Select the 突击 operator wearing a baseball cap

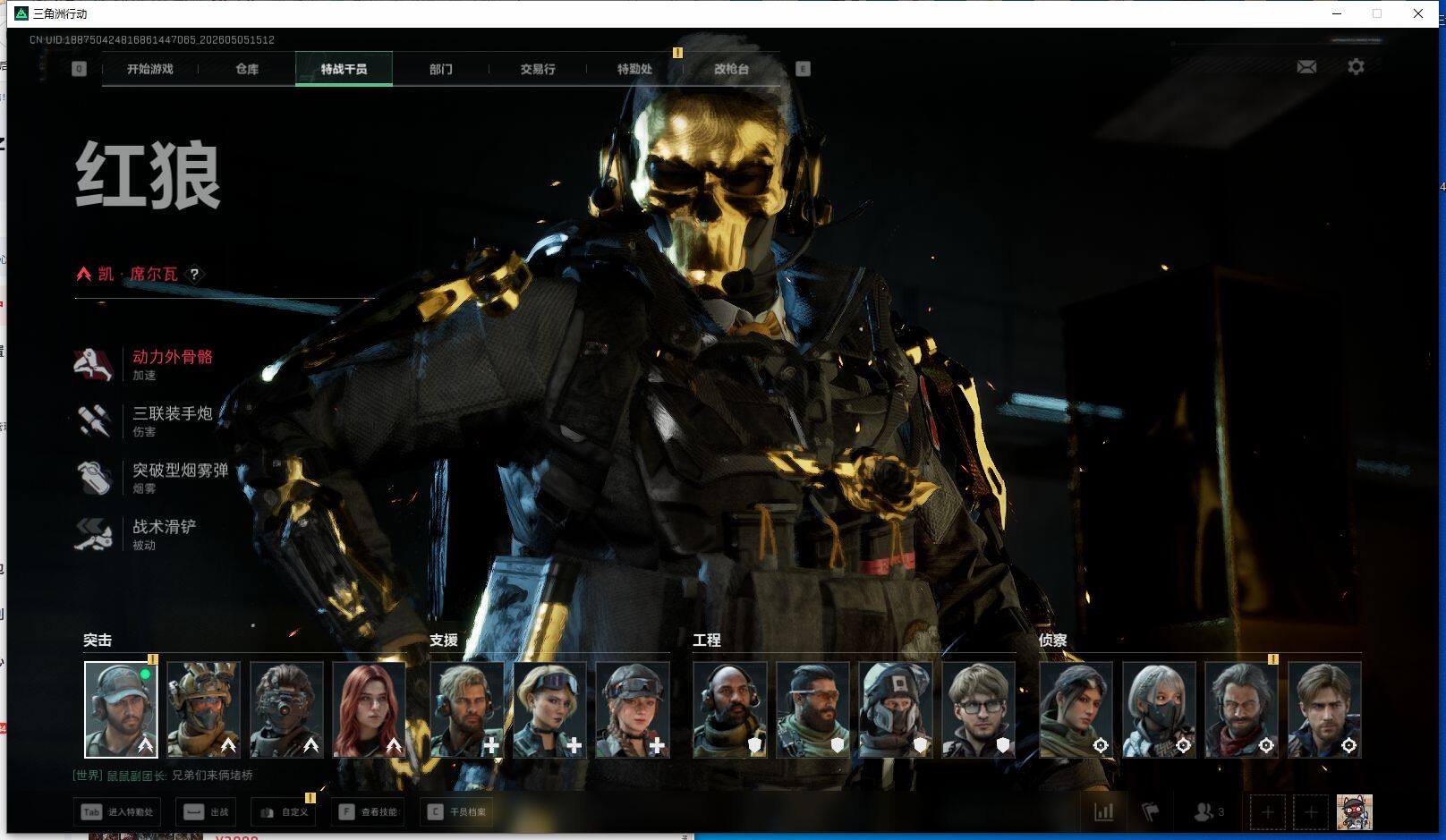(121, 709)
